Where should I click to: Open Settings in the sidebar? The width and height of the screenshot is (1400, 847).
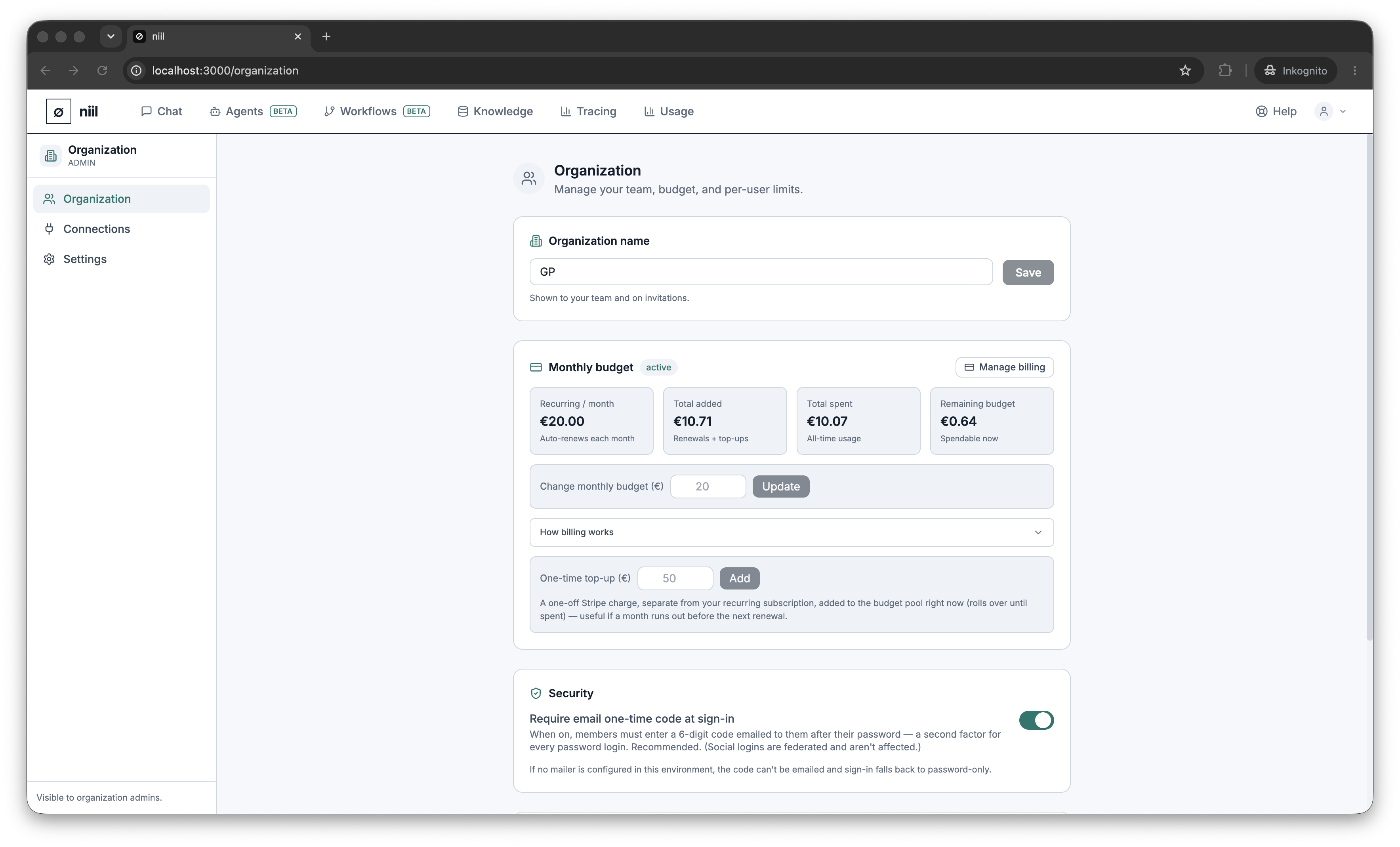pos(122,259)
